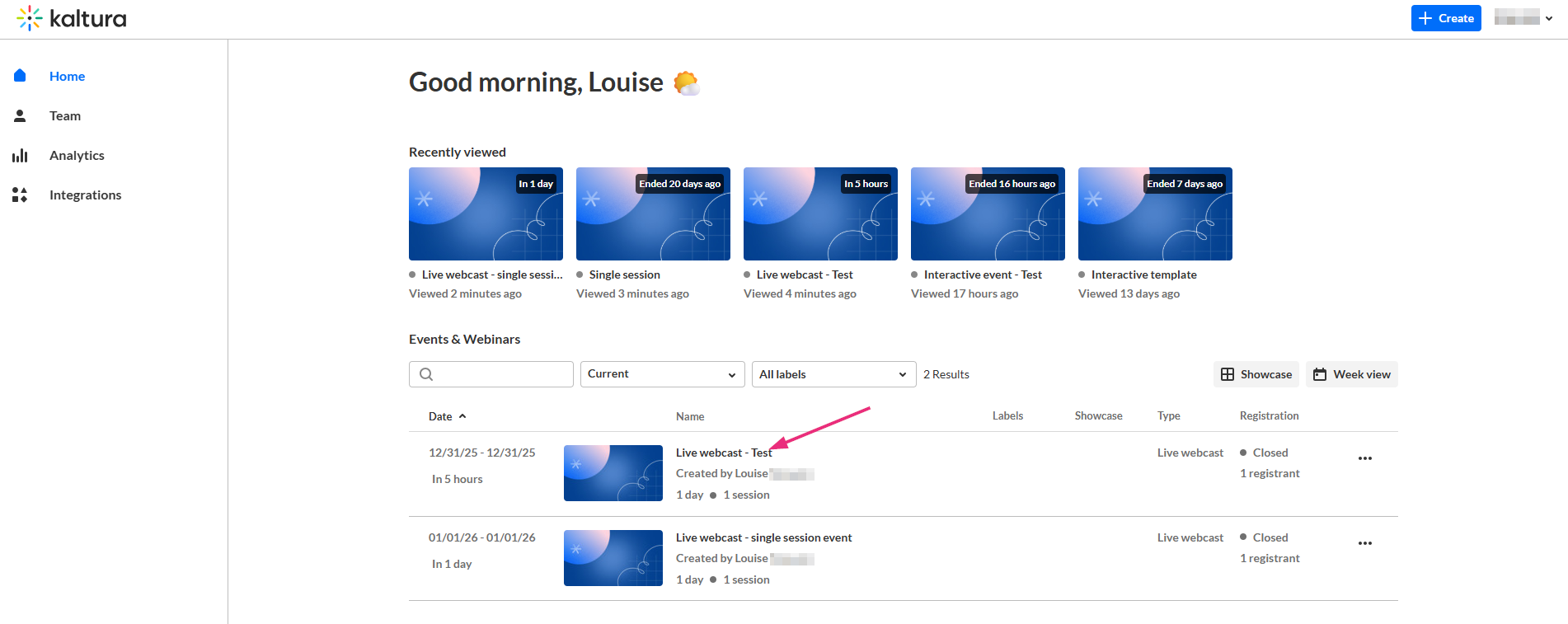
Task: Click the 12/31/25 event row thumbnail
Action: pyautogui.click(x=613, y=473)
